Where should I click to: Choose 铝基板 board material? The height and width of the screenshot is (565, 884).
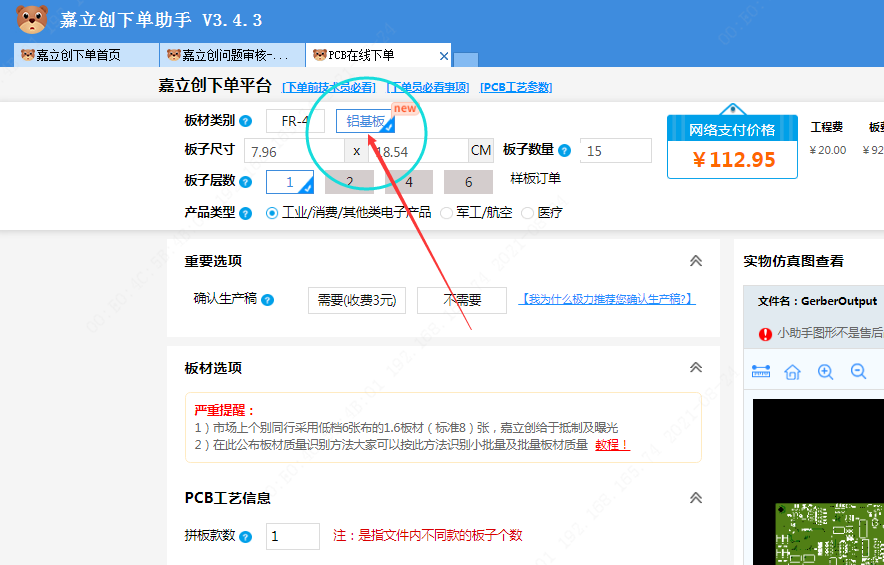tap(366, 121)
